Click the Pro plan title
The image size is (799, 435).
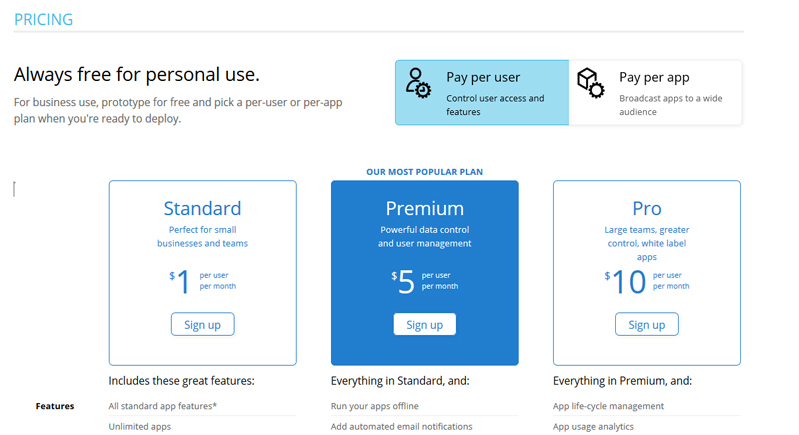[x=646, y=208]
